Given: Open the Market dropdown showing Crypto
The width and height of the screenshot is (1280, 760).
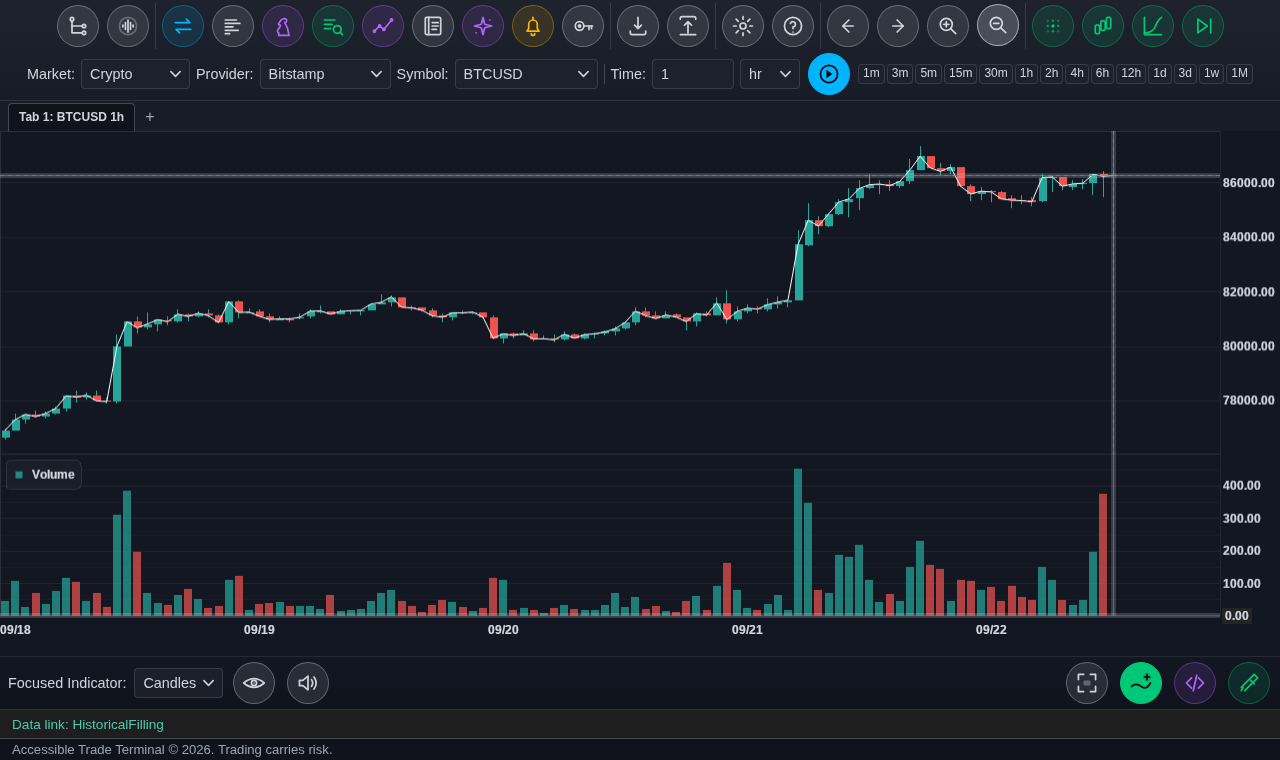Looking at the screenshot, I should (135, 74).
